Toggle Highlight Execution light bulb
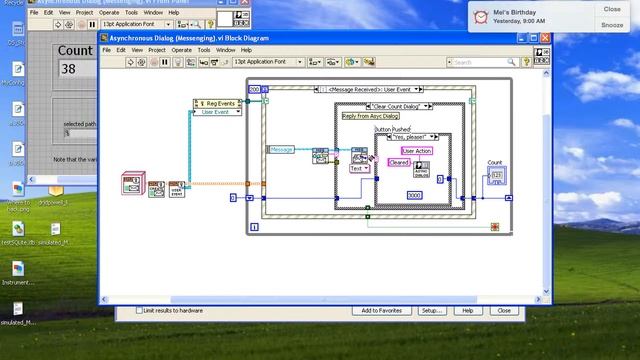Viewport: 640px width, 360px height. tap(178, 62)
